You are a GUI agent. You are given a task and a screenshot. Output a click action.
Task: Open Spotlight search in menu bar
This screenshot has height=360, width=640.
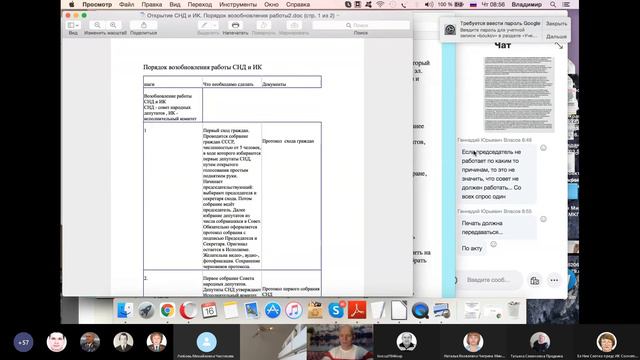pos(553,4)
